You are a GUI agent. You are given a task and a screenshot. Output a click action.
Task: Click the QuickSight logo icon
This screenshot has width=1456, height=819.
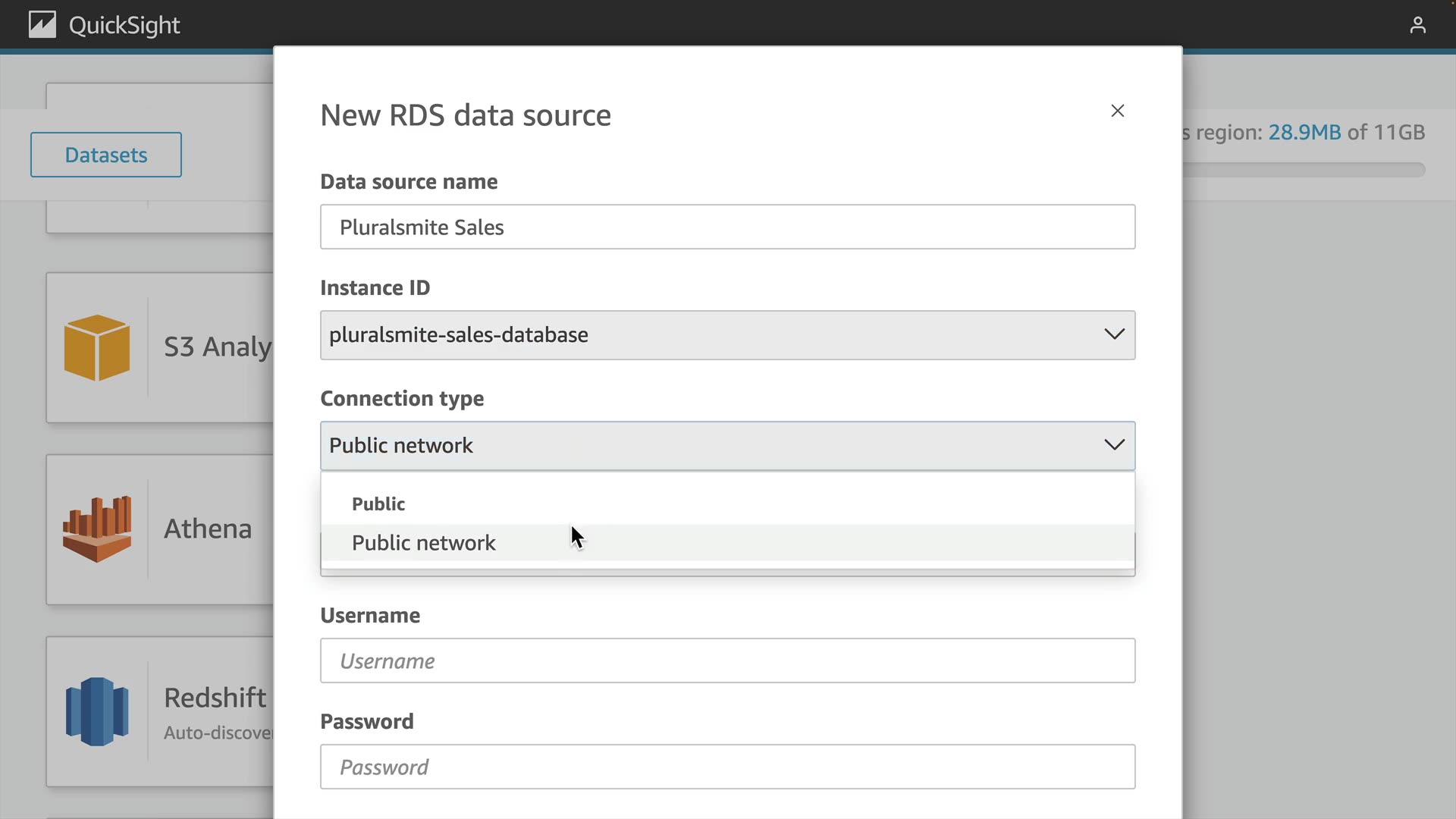coord(42,25)
